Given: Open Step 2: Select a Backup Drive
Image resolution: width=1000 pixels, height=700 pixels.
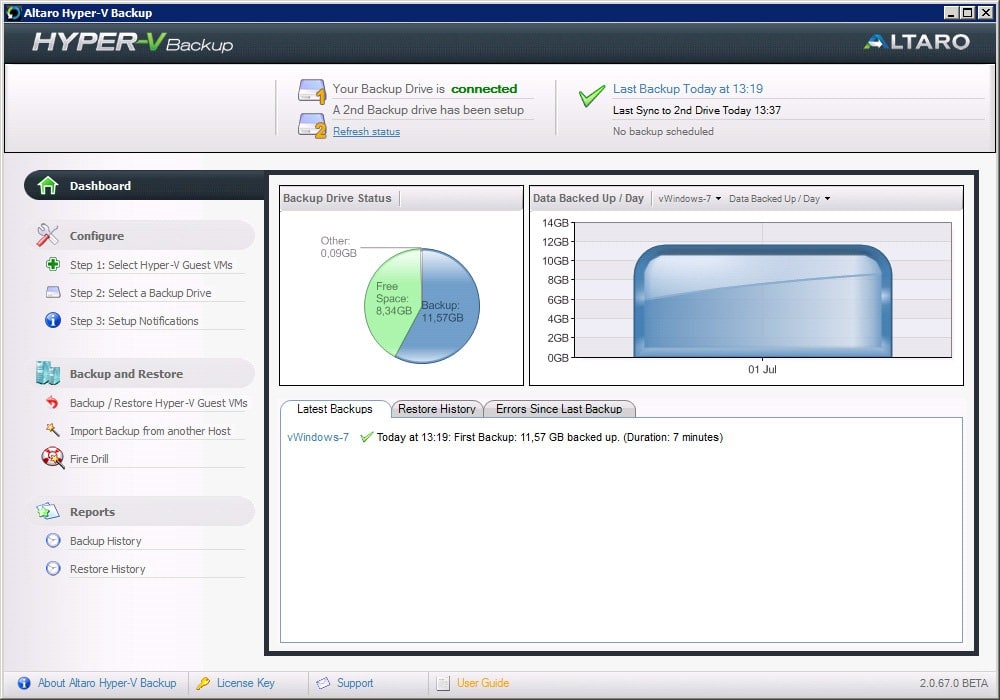Looking at the screenshot, I should 140,293.
